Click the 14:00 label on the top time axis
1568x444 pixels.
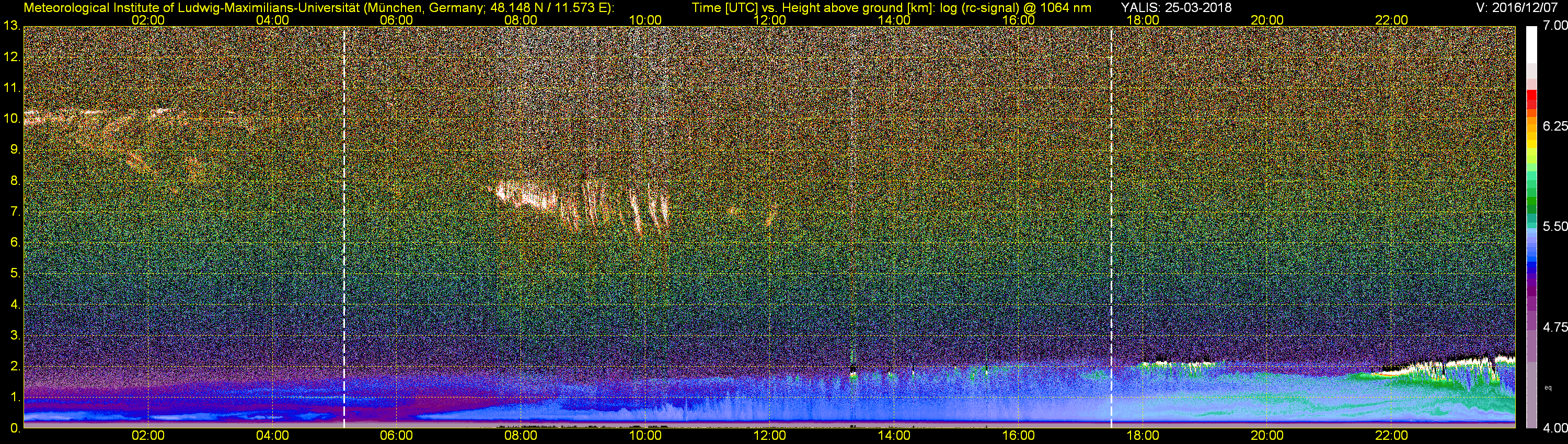[894, 20]
